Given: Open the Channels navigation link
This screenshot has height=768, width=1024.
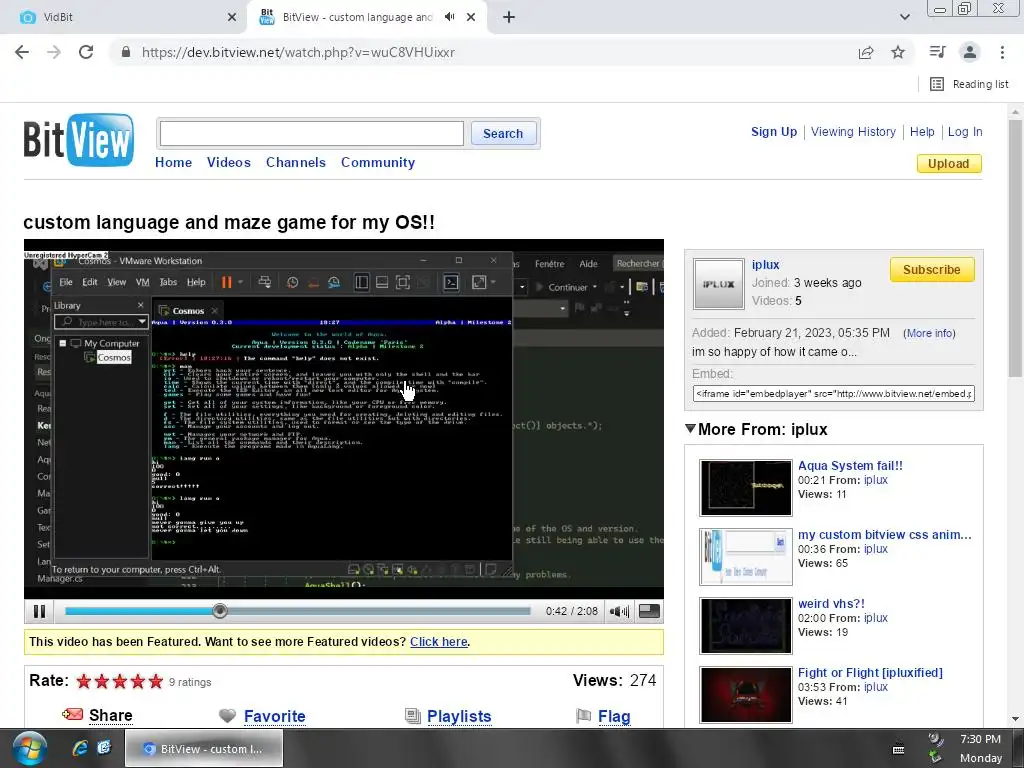Looking at the screenshot, I should 296,163.
